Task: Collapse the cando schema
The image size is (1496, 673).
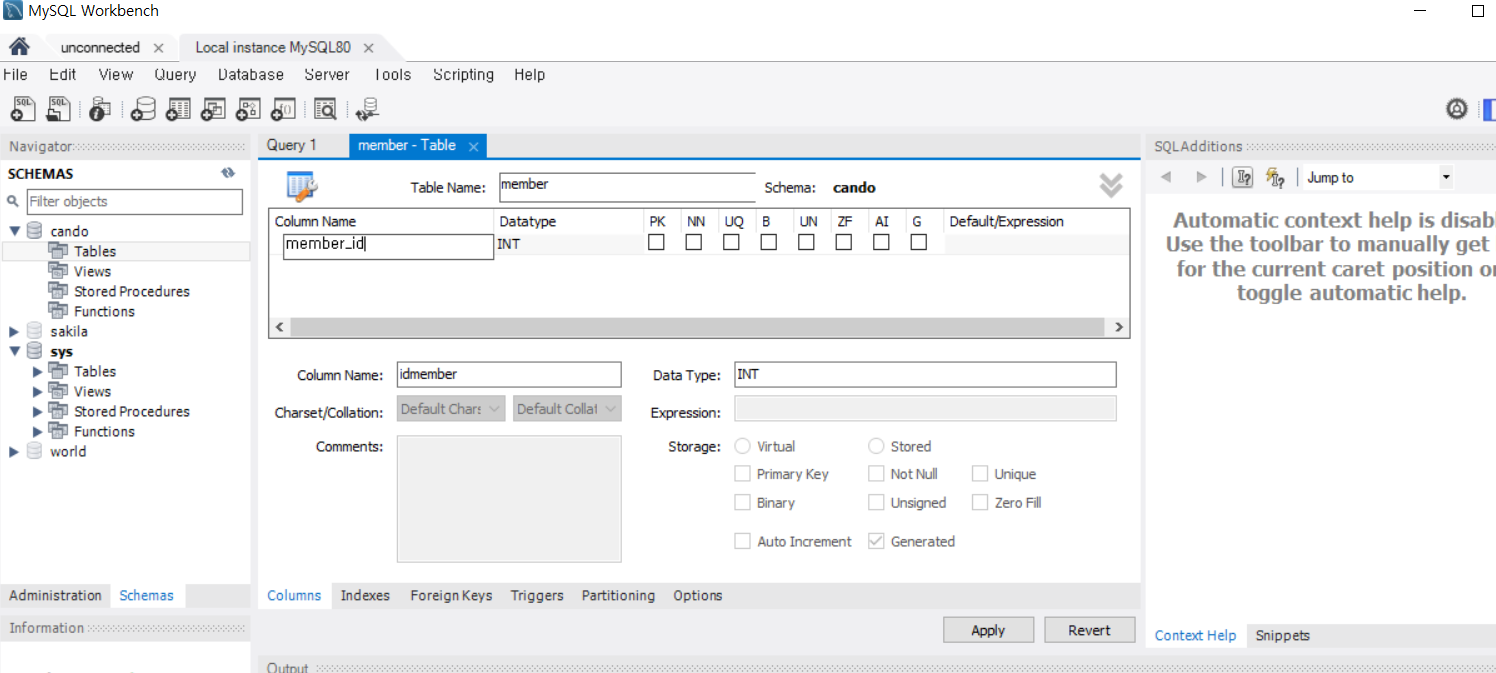Action: coord(15,231)
